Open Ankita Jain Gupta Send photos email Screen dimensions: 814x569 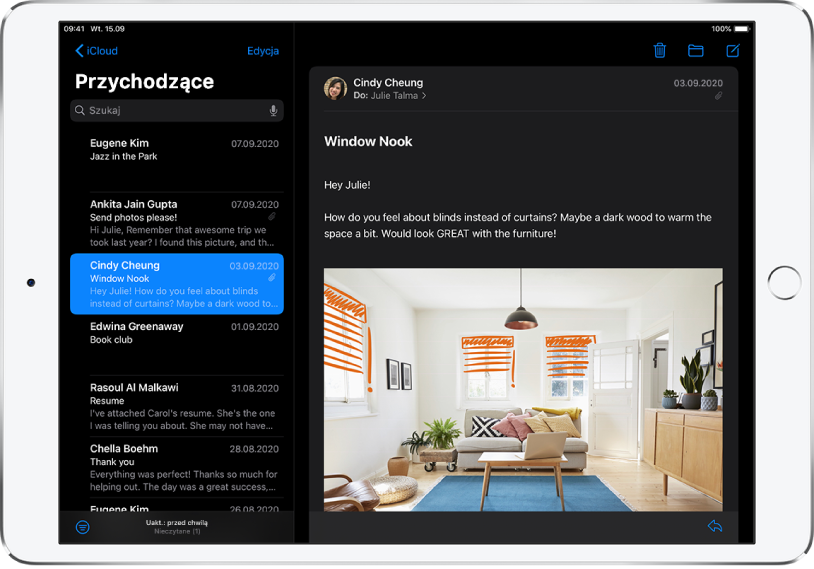pyautogui.click(x=177, y=223)
